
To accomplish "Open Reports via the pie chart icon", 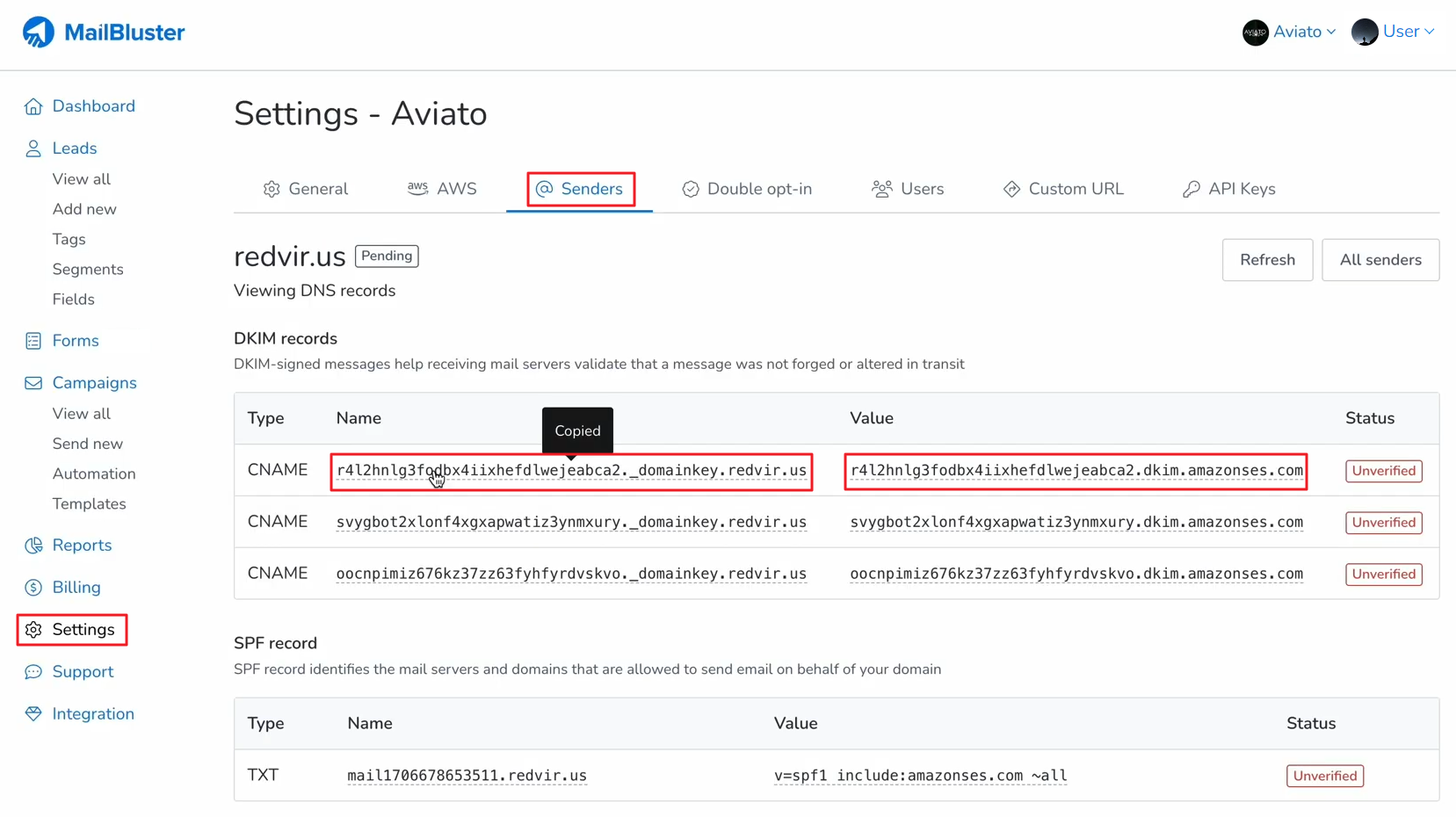I will point(33,546).
